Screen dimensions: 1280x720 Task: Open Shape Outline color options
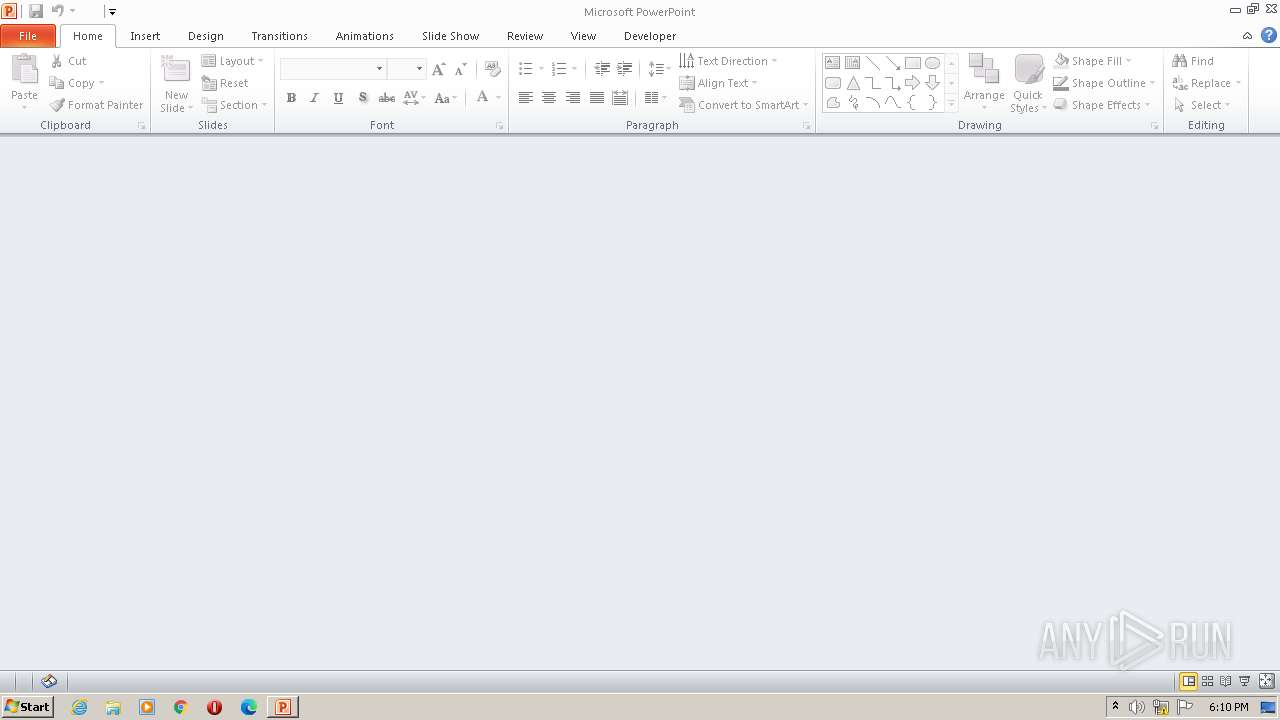coord(1105,83)
